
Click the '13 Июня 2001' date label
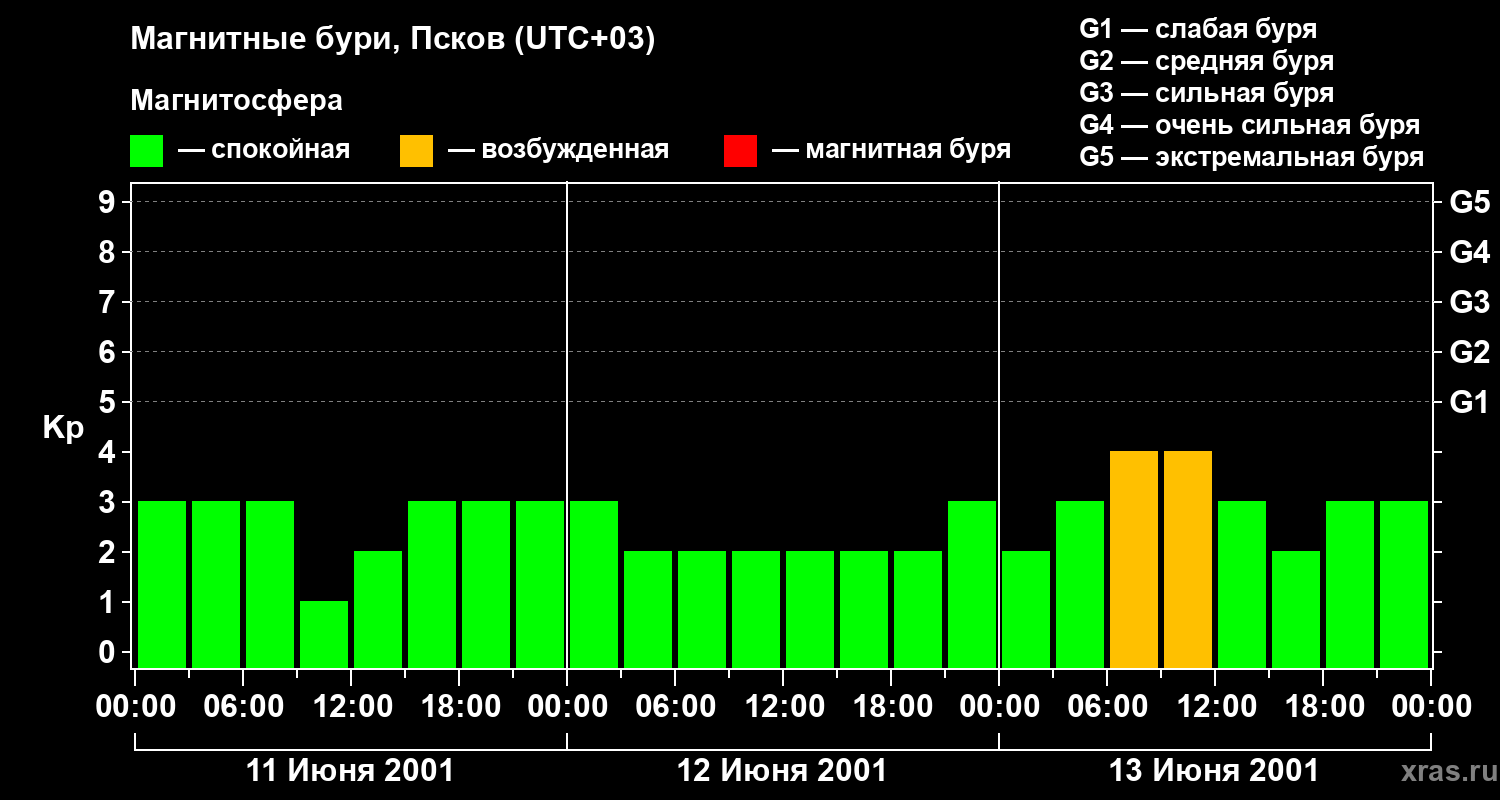click(1214, 771)
